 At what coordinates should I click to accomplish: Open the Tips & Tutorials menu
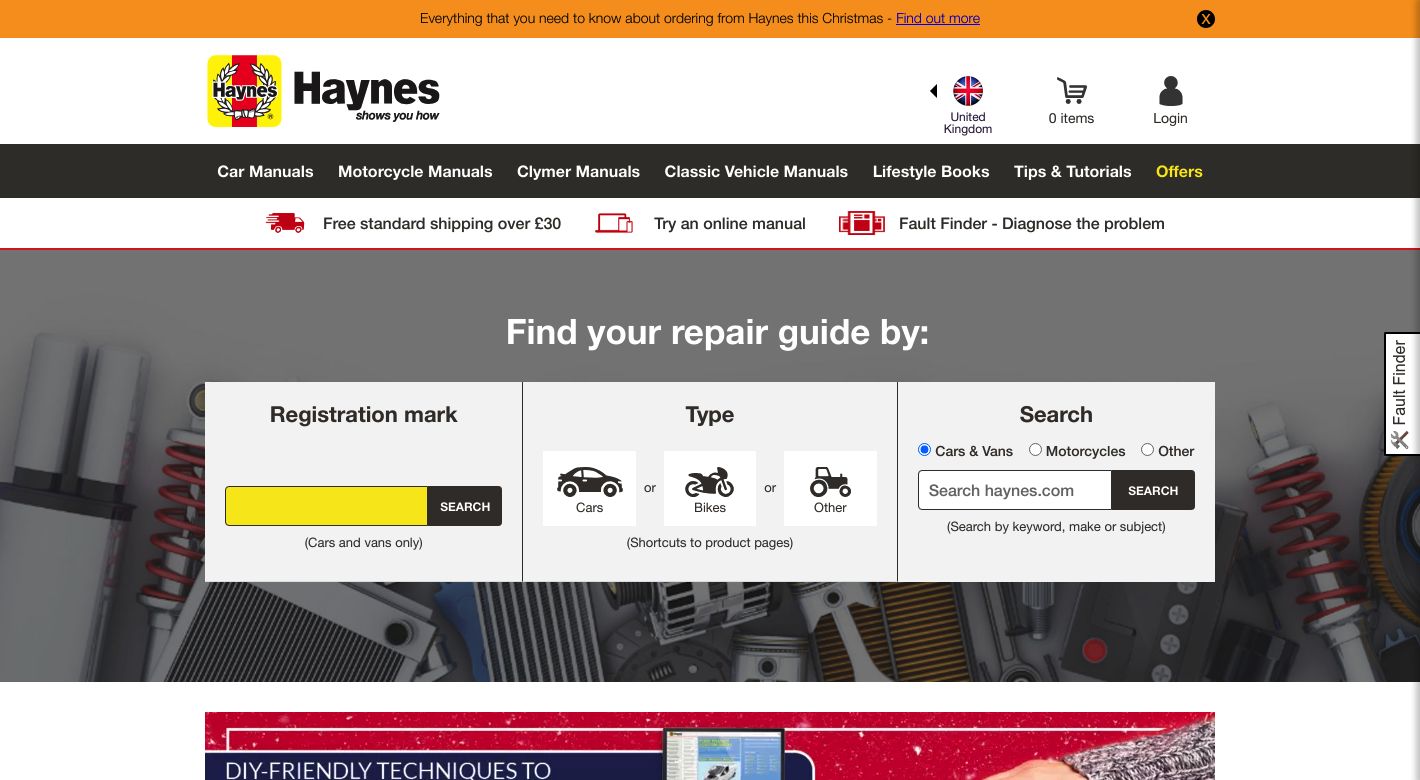click(x=1072, y=171)
